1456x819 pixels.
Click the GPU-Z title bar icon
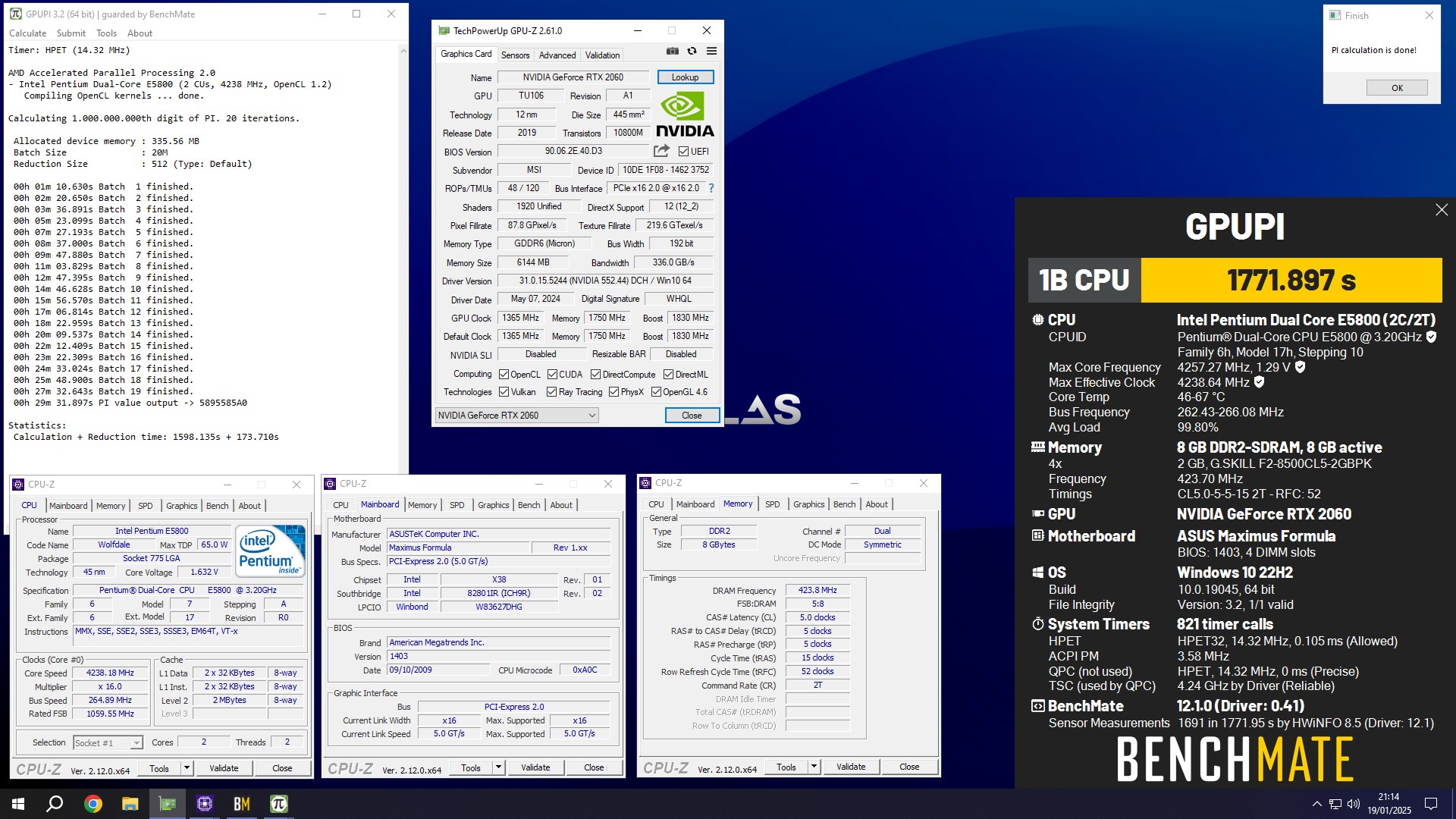[x=444, y=30]
